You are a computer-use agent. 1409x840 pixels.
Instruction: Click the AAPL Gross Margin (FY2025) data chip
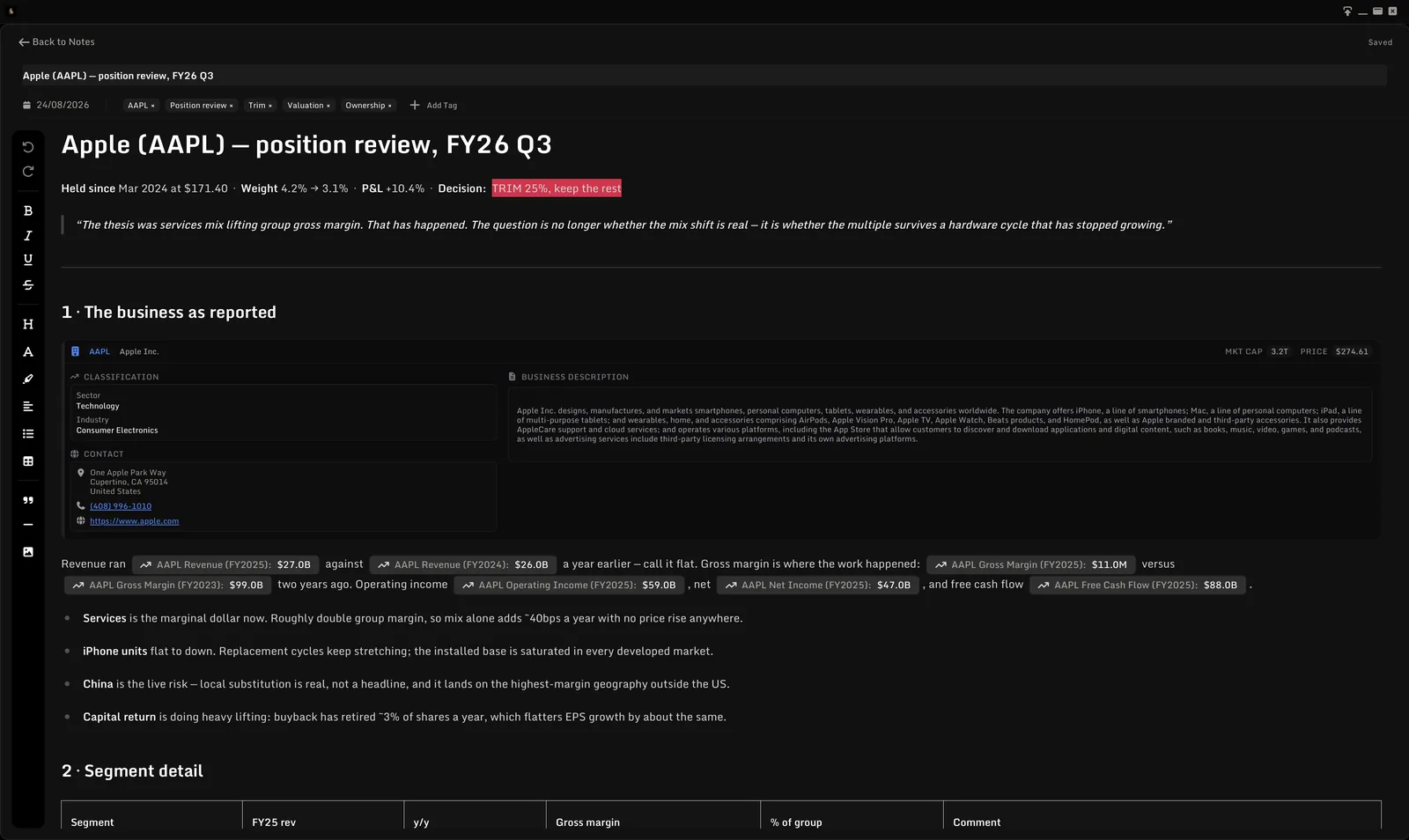pos(1030,564)
